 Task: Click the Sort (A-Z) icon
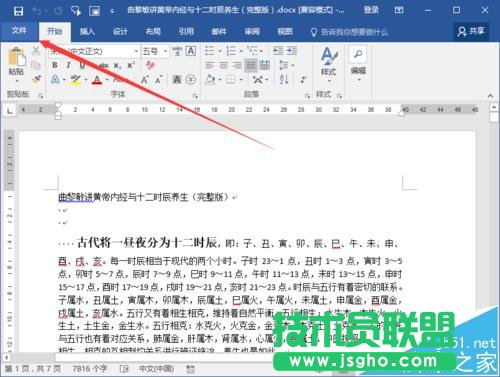tap(284, 80)
